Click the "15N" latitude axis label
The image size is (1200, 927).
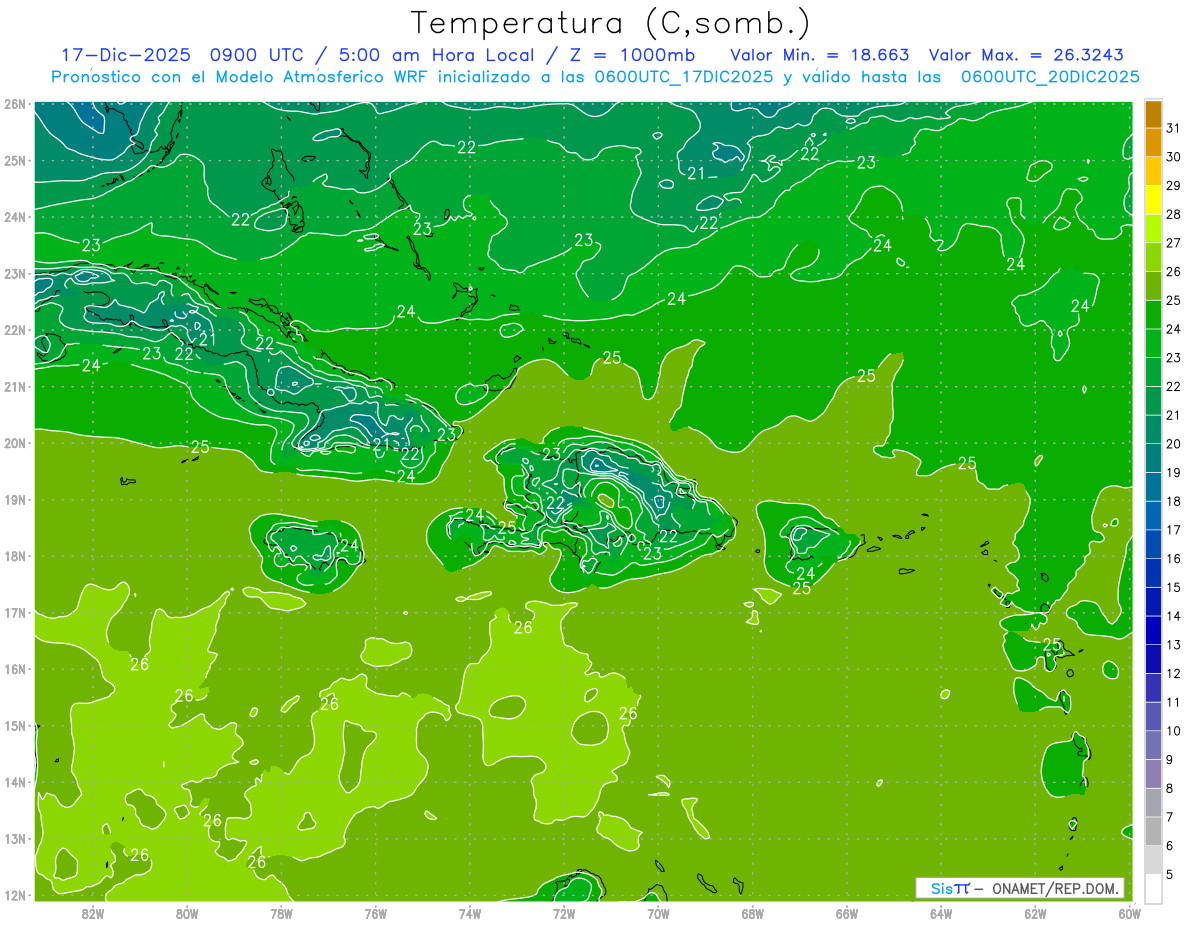14,725
